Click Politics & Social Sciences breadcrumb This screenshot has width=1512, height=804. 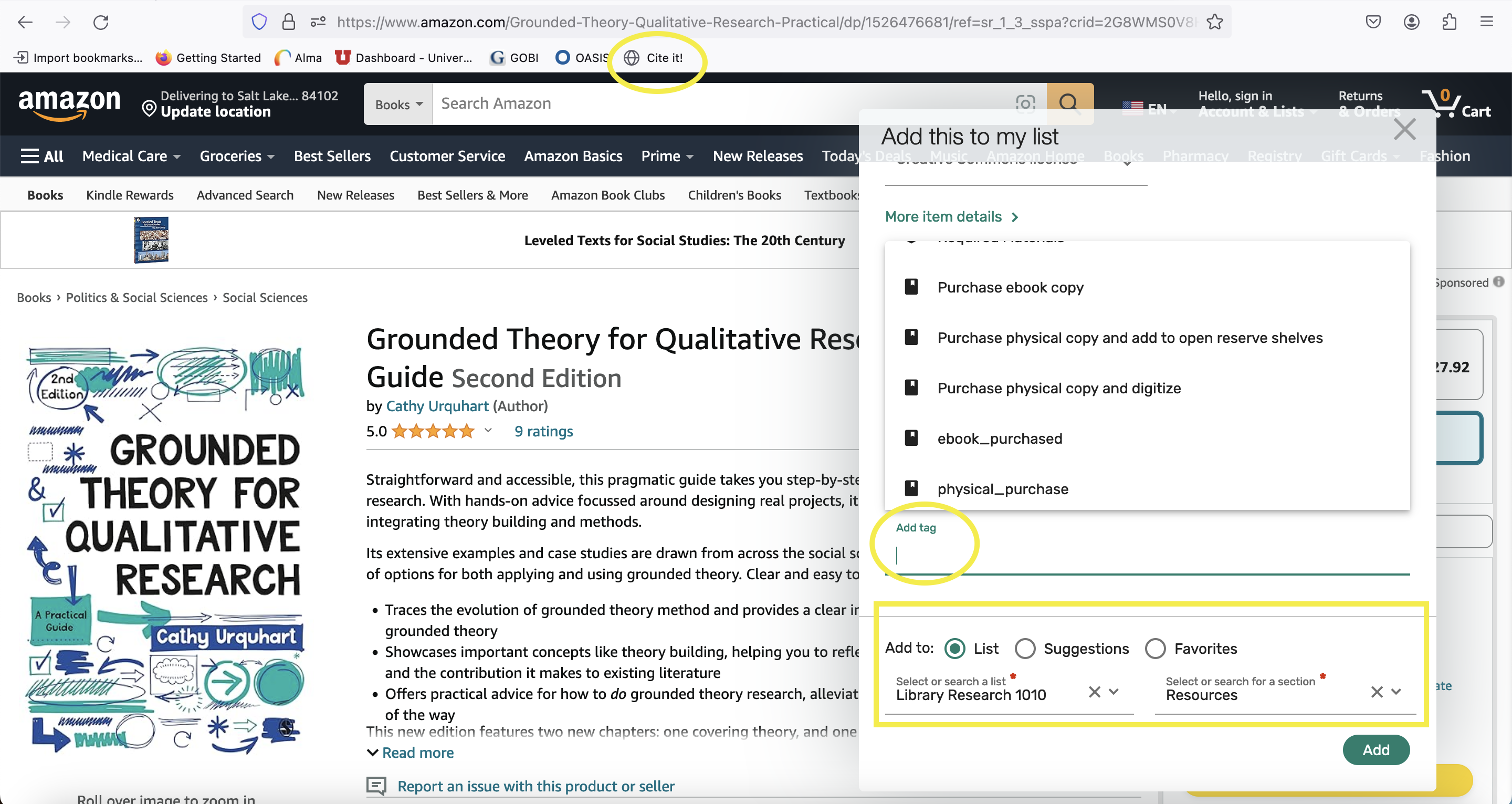pyautogui.click(x=136, y=297)
